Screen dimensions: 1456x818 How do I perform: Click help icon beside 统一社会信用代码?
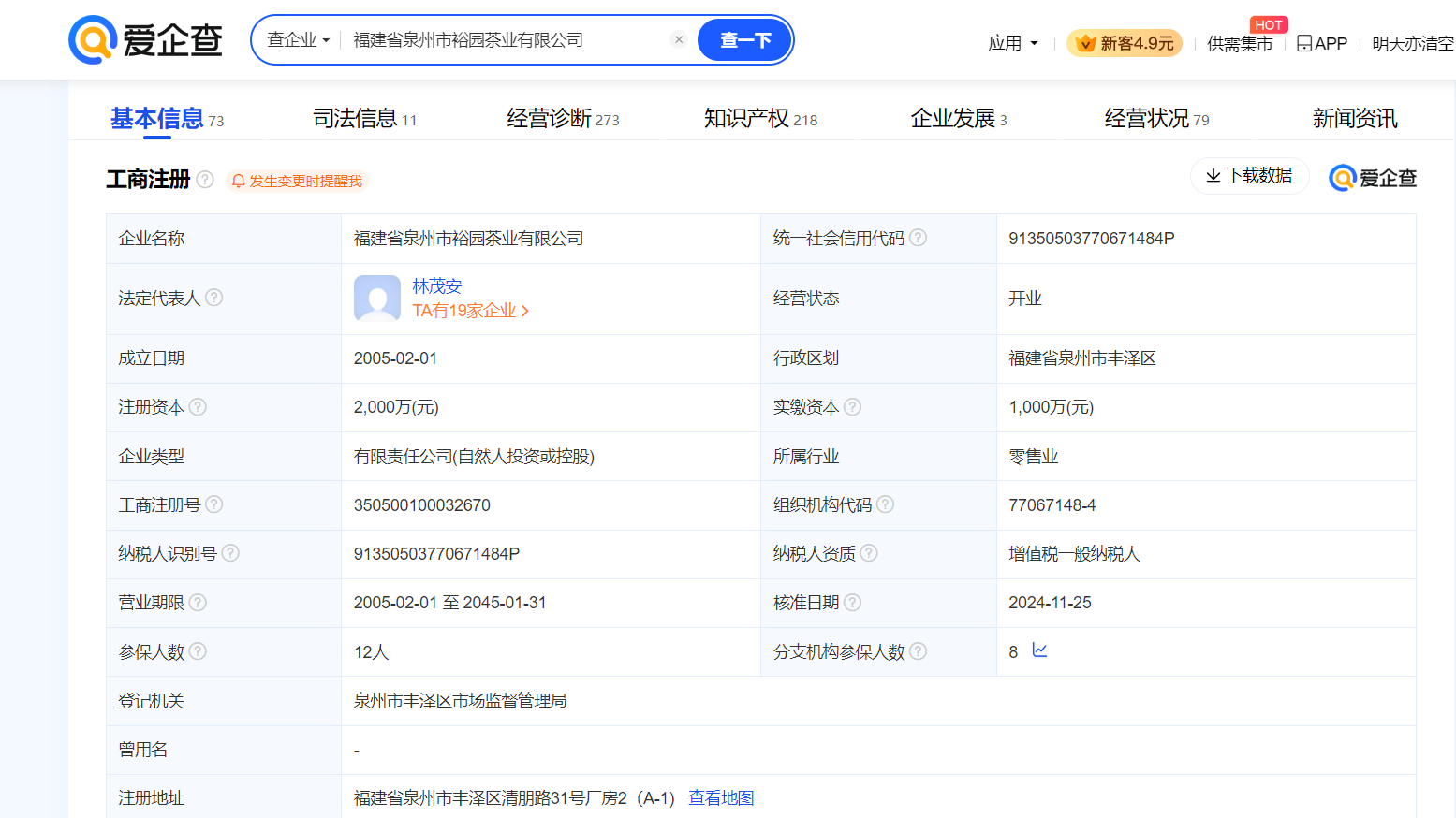[919, 238]
